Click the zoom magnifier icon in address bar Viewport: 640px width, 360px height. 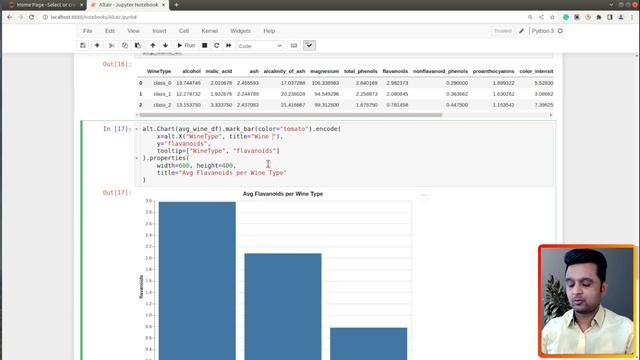point(530,17)
